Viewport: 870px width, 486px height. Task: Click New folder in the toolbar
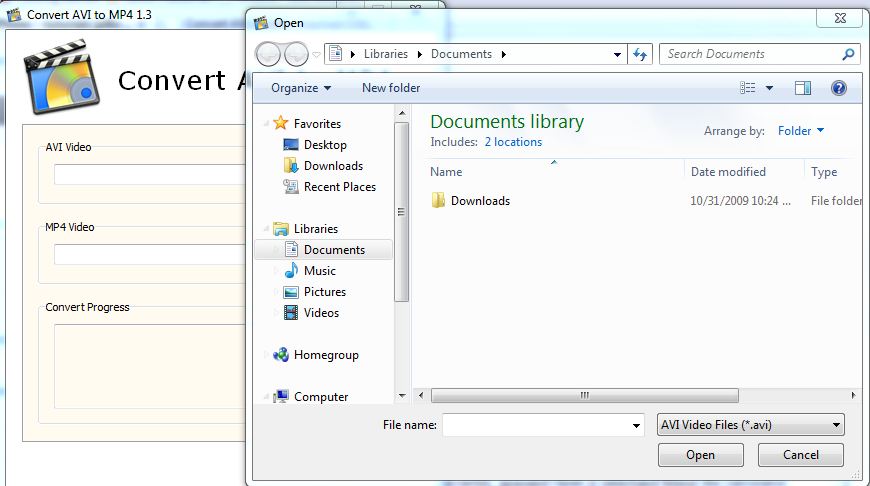(391, 88)
